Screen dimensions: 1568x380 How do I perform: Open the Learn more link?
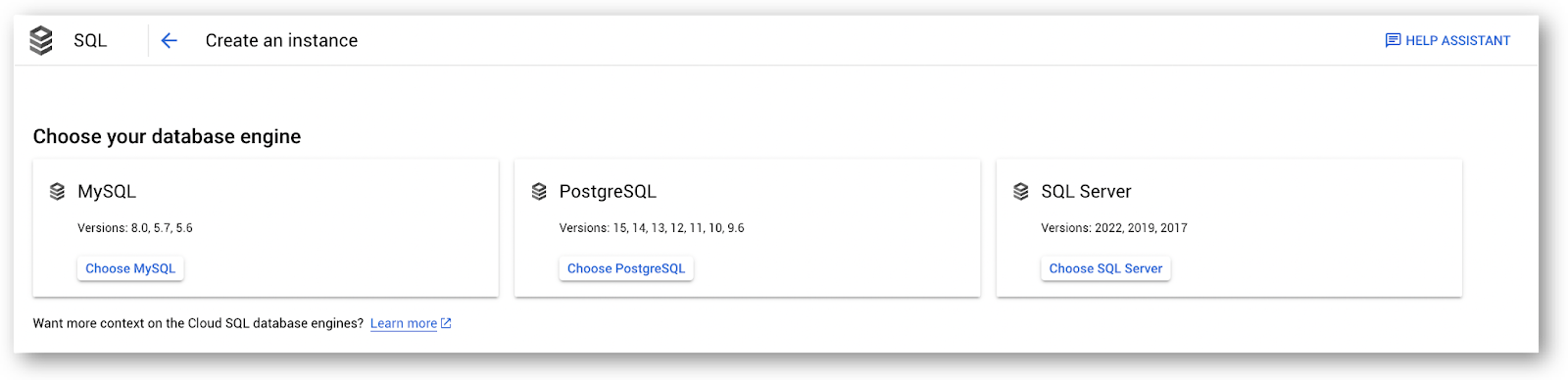[404, 323]
